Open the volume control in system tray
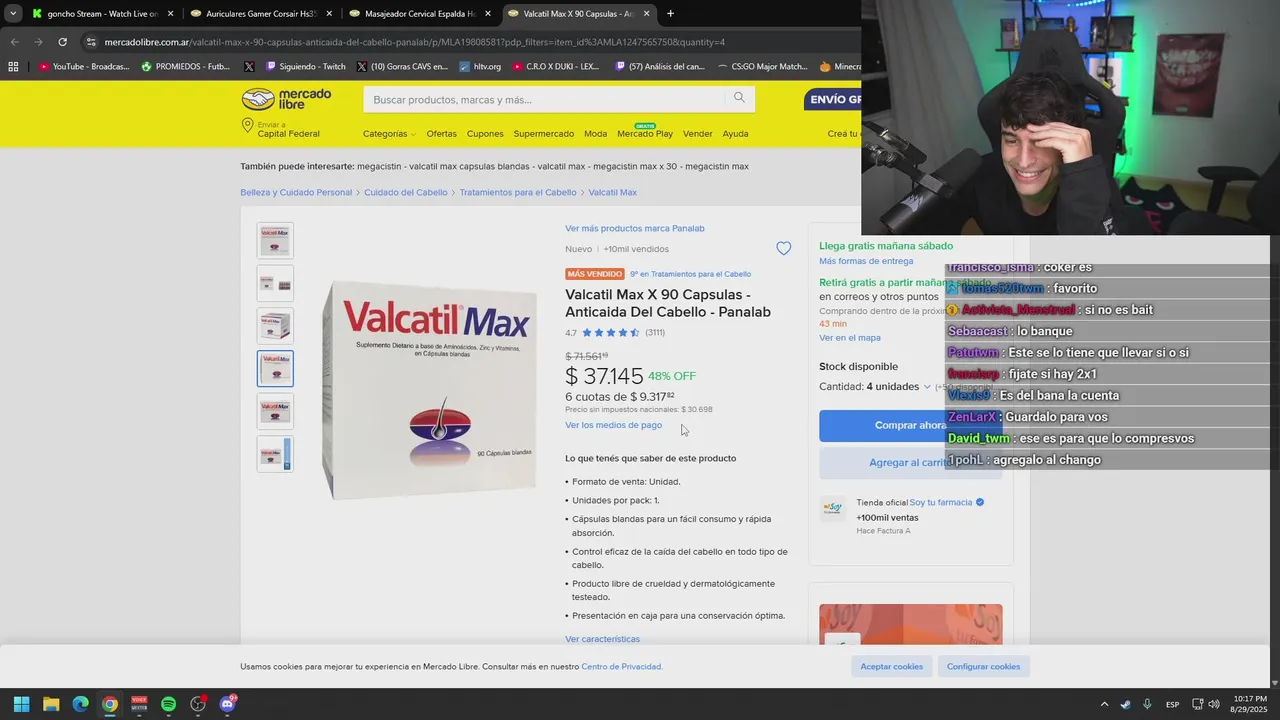This screenshot has height=720, width=1280. (1214, 704)
